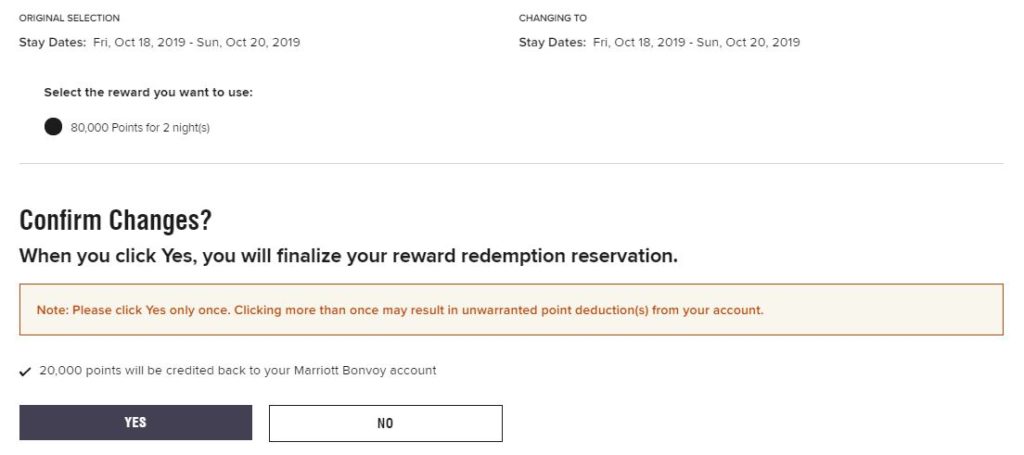Click the original selection date range value
This screenshot has width=1024, height=455.
pos(196,42)
